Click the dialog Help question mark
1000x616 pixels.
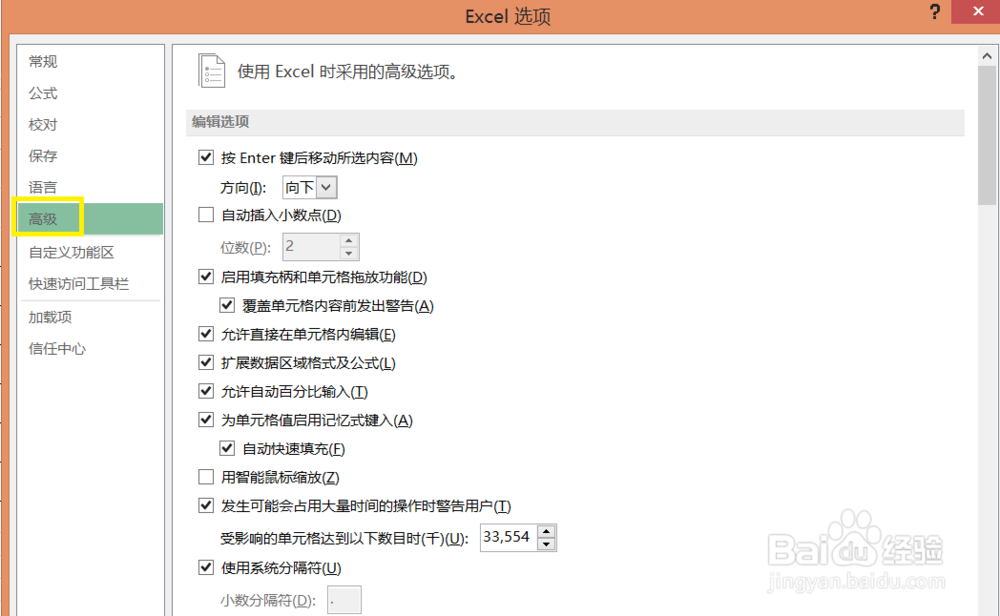coord(934,12)
